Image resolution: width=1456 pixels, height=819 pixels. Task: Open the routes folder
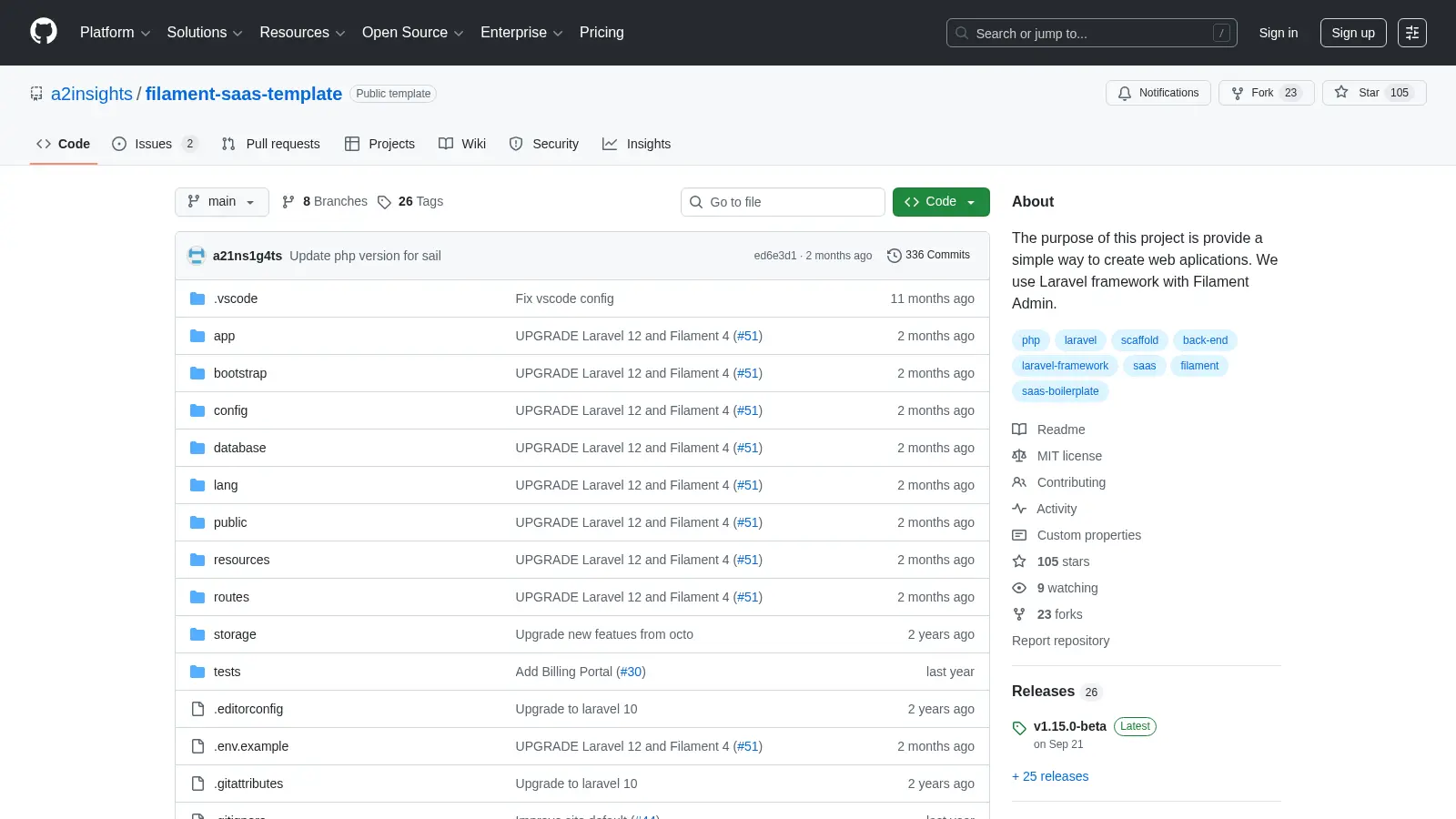pyautogui.click(x=231, y=597)
